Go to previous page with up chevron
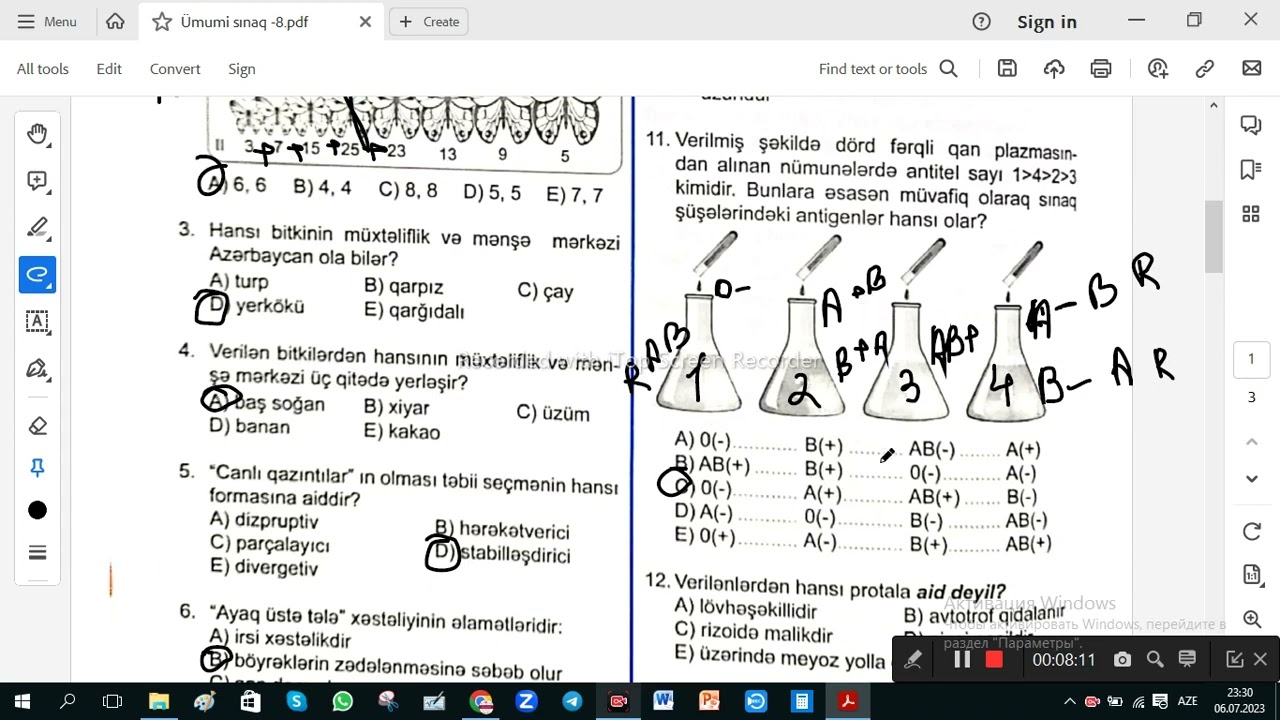This screenshot has height=720, width=1280. point(1251,441)
